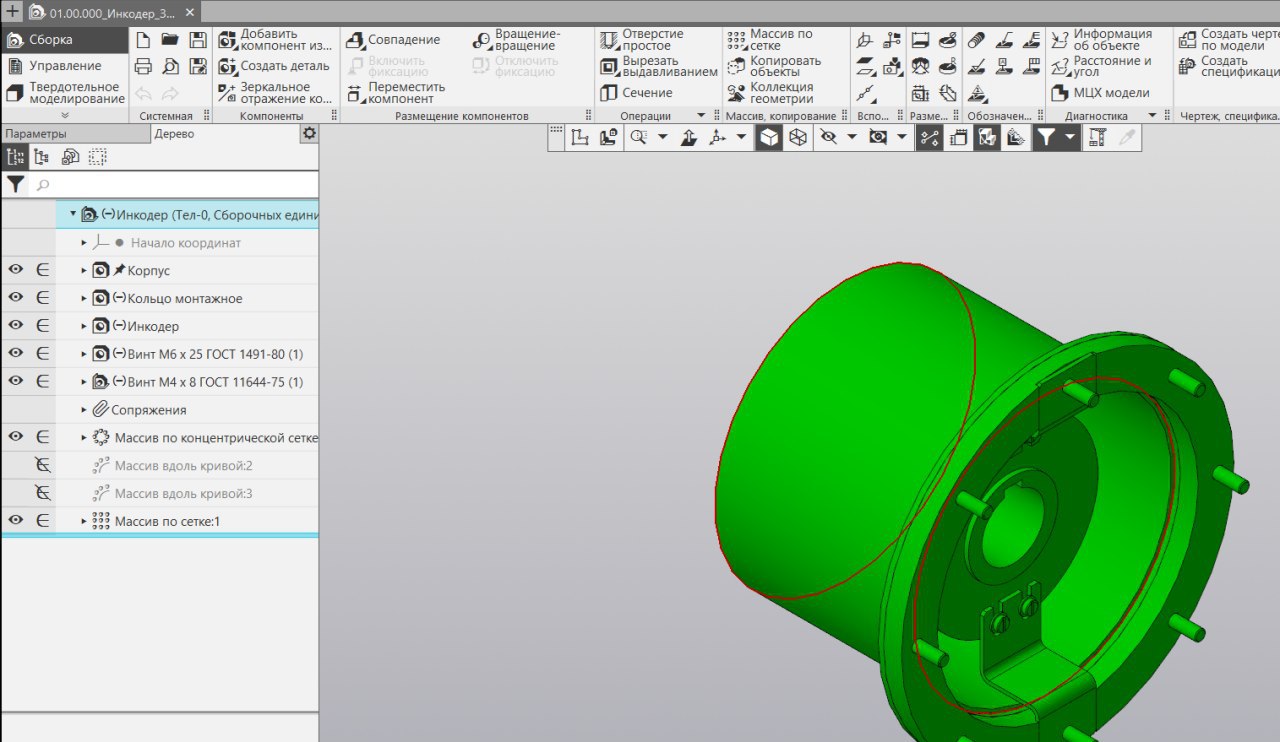Add a component from file
The width and height of the screenshot is (1280, 742).
coord(275,40)
